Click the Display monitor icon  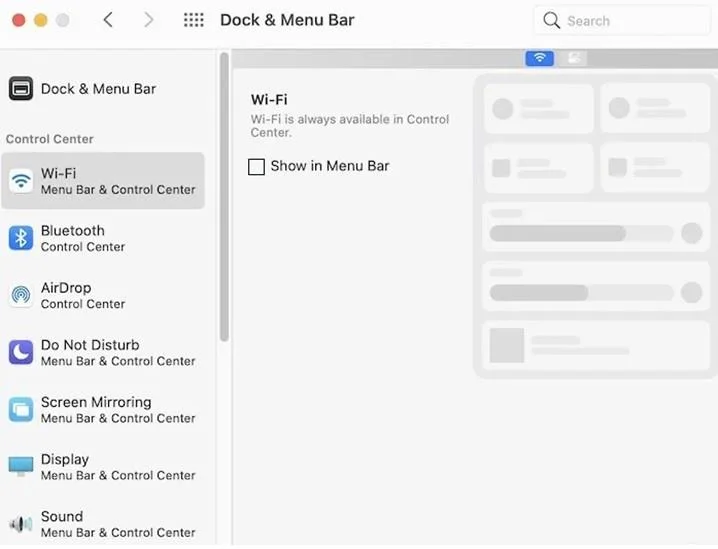coord(21,466)
